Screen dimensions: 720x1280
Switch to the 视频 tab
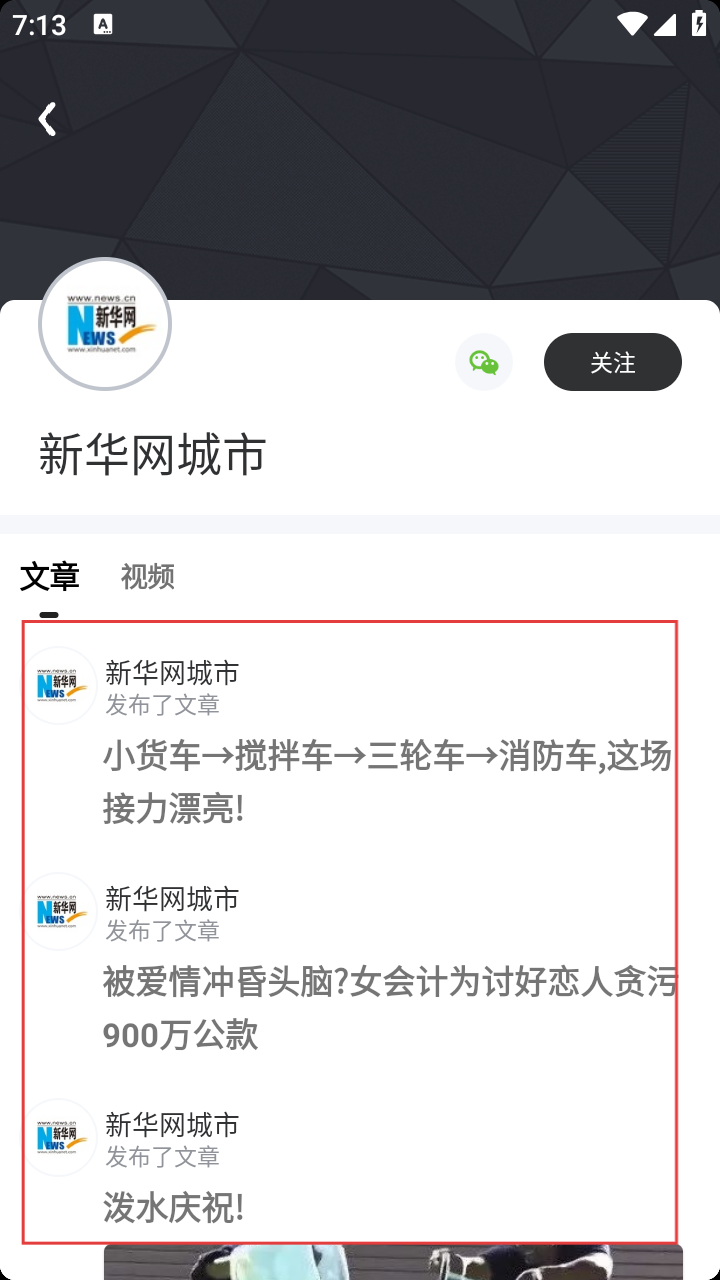tap(148, 576)
